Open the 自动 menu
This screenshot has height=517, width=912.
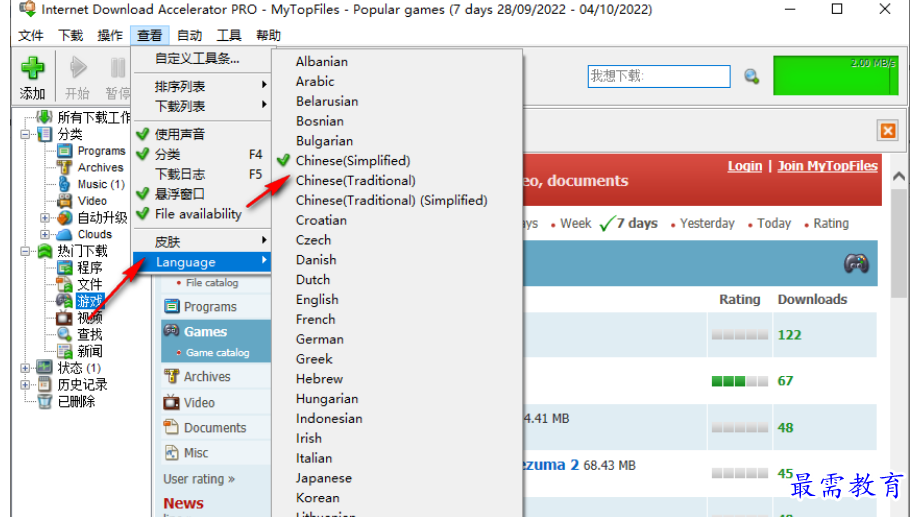(x=190, y=35)
